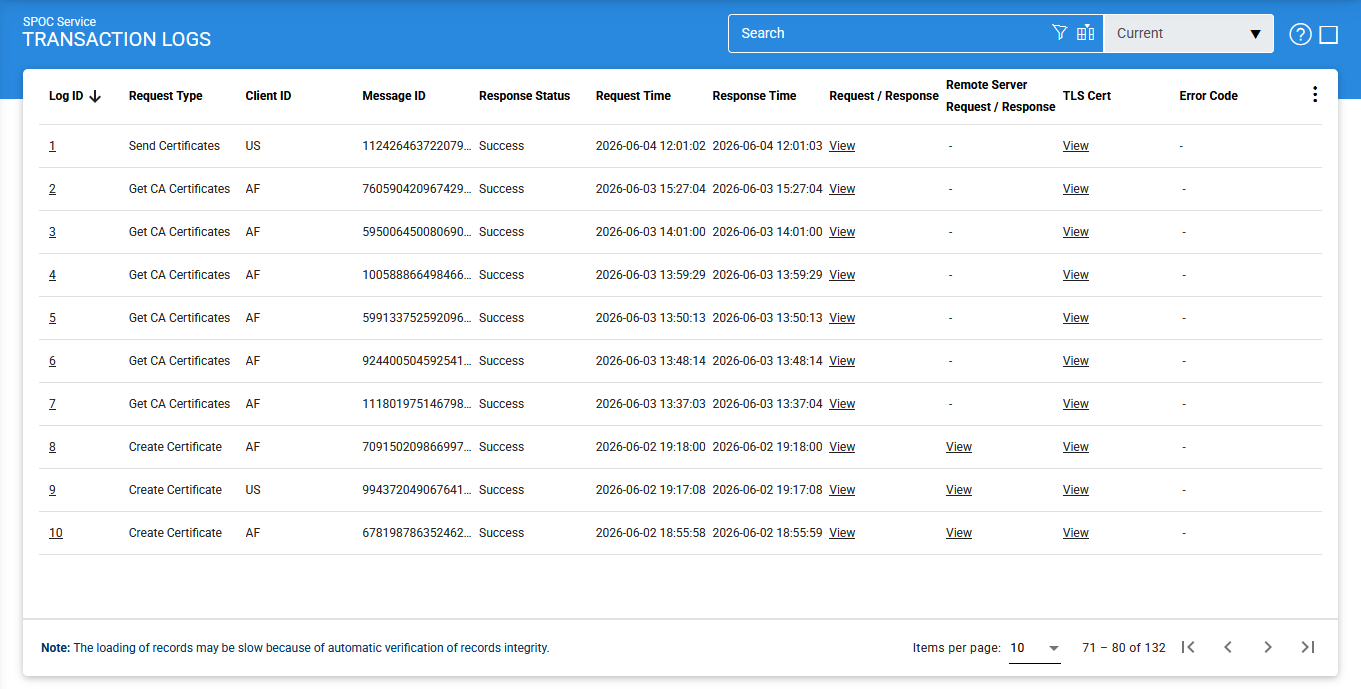
Task: Open Log ID 2 details
Action: click(x=52, y=189)
